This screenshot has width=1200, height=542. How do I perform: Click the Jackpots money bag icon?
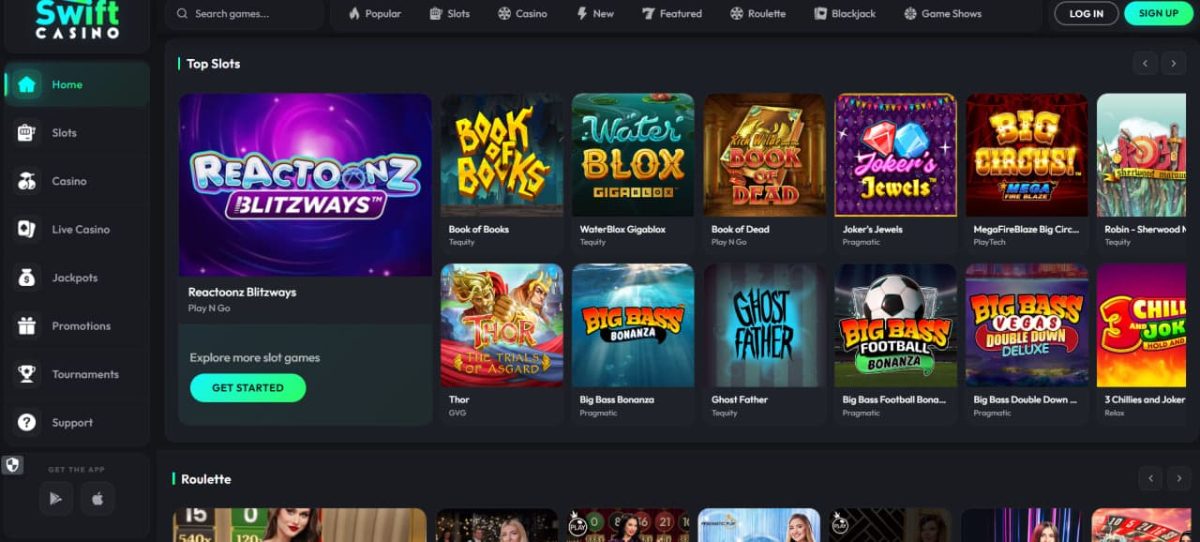27,278
